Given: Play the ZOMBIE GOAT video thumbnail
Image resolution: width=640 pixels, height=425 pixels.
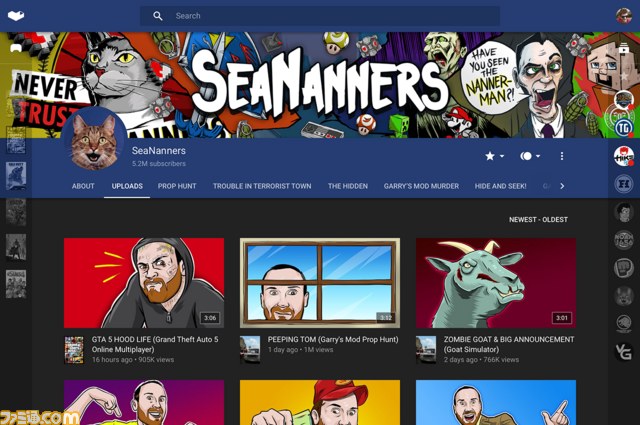Looking at the screenshot, I should (x=496, y=283).
